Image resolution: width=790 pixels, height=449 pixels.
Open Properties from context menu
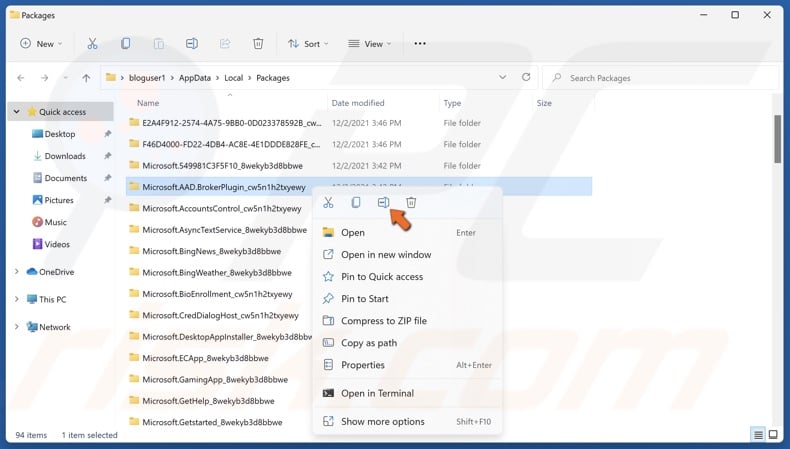[x=407, y=365]
